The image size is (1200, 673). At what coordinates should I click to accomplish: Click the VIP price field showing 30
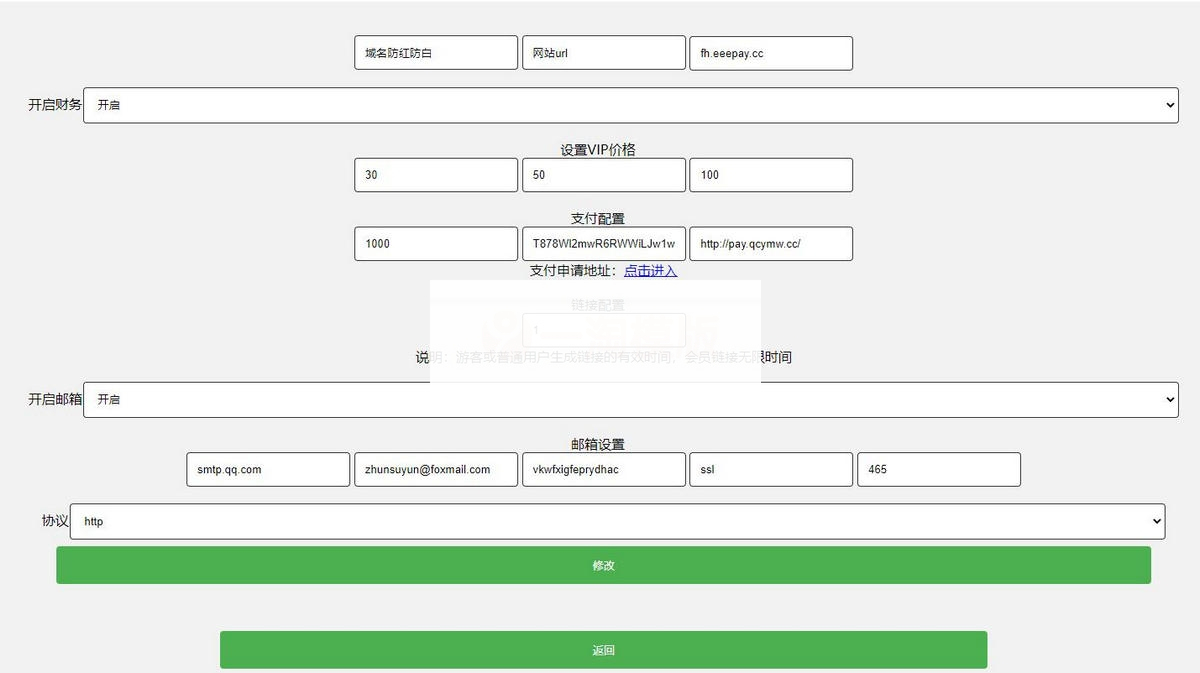pos(435,174)
